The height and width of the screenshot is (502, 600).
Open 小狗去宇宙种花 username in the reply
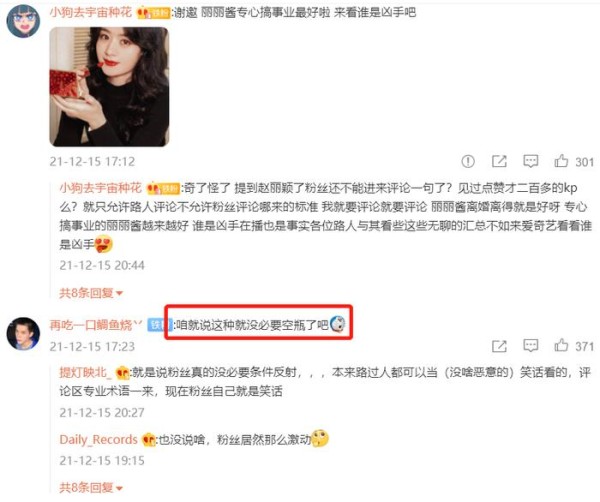point(101,188)
